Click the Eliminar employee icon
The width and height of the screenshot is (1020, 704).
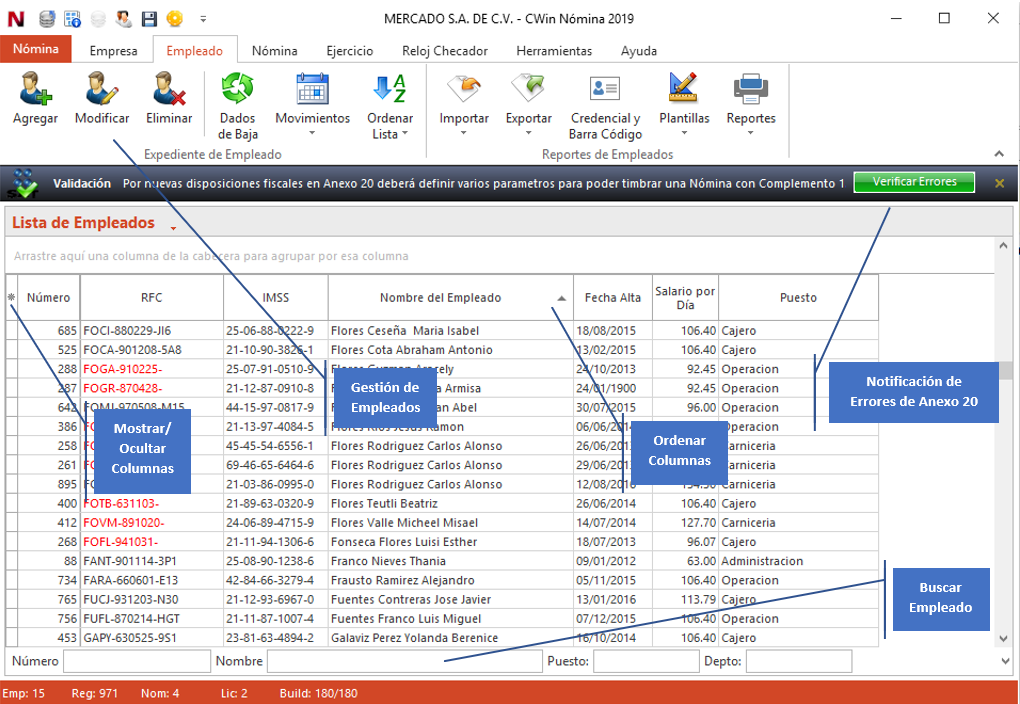click(x=169, y=89)
